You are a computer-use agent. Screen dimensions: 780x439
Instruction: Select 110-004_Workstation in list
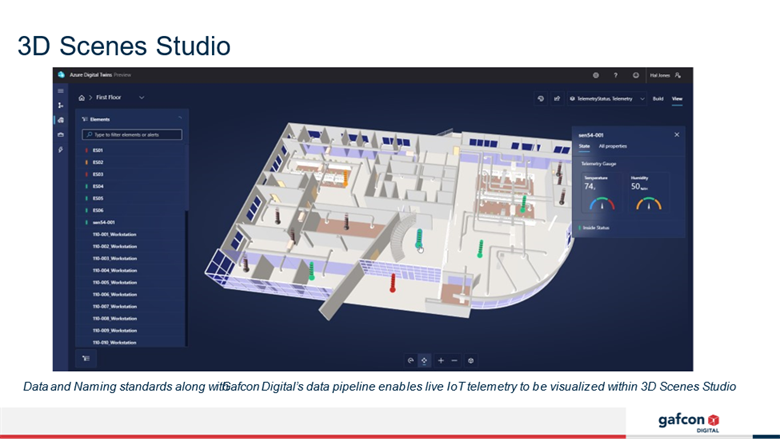132,270
